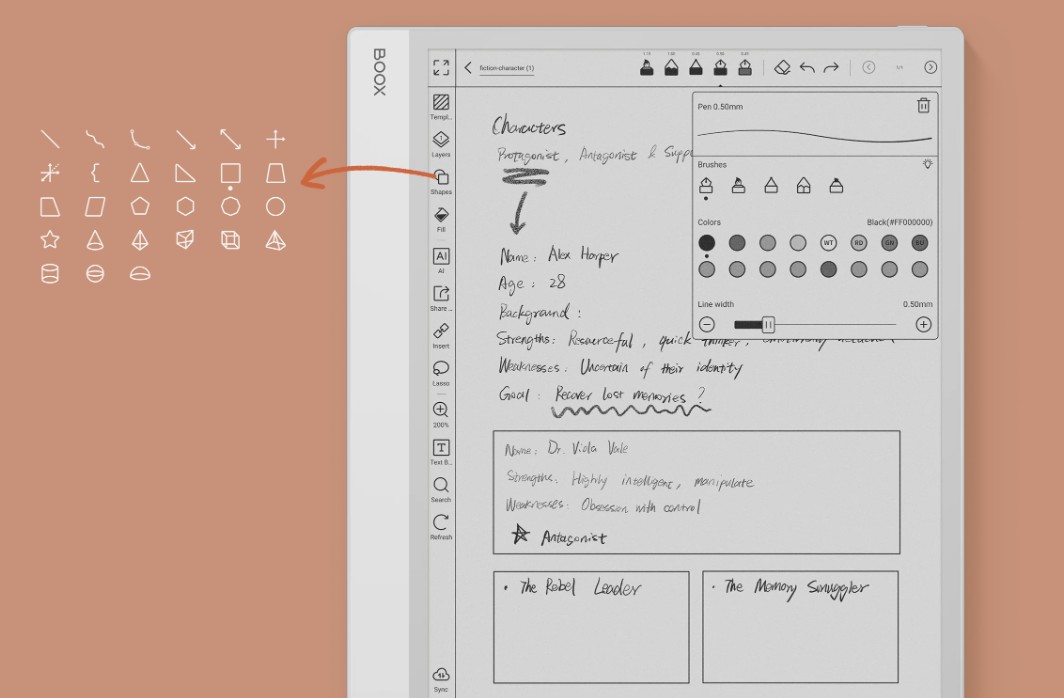This screenshot has height=698, width=1064.
Task: Click the light bulb icon beside Brushes
Action: pos(928,164)
